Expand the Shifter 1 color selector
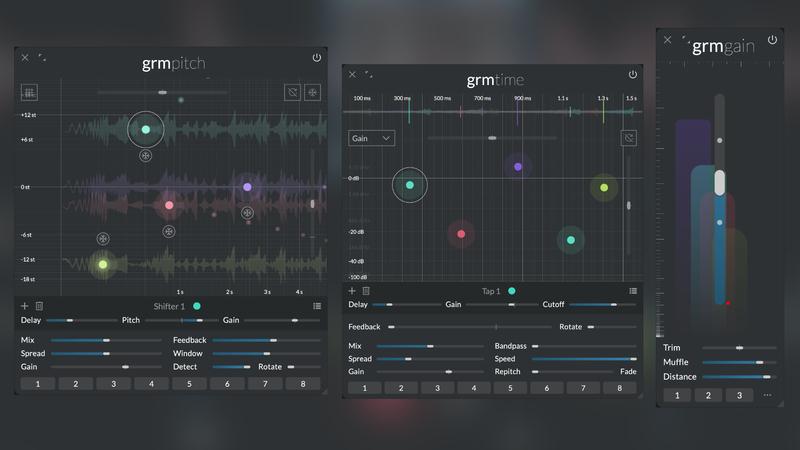This screenshot has width=800, height=450. [x=197, y=306]
